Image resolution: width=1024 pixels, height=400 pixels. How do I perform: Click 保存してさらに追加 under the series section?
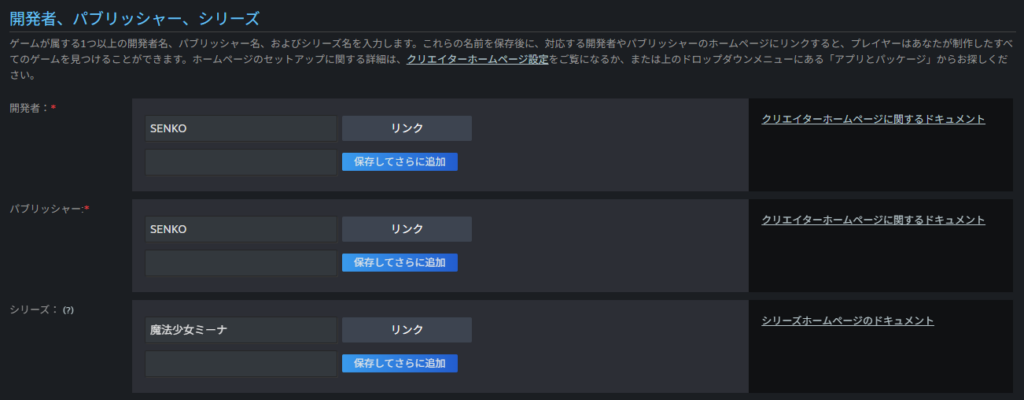click(x=399, y=363)
